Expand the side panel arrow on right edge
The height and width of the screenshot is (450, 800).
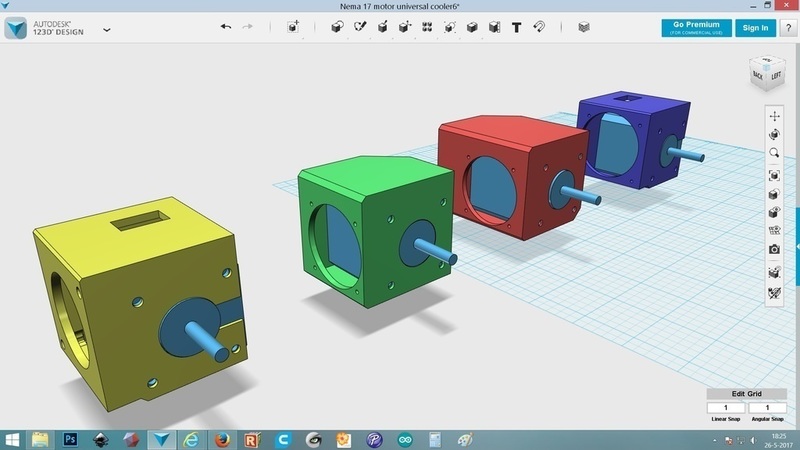797,247
